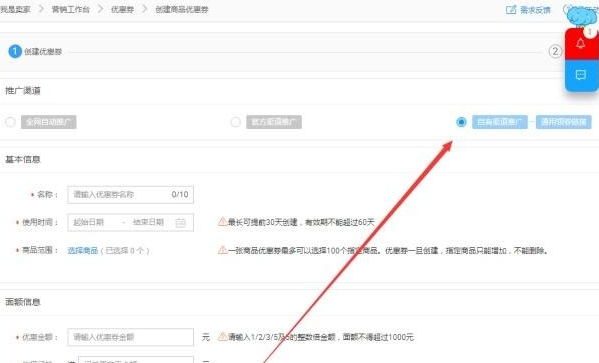The height and width of the screenshot is (363, 599).
Task: Click the step 1 circle indicator
Action: (x=15, y=51)
